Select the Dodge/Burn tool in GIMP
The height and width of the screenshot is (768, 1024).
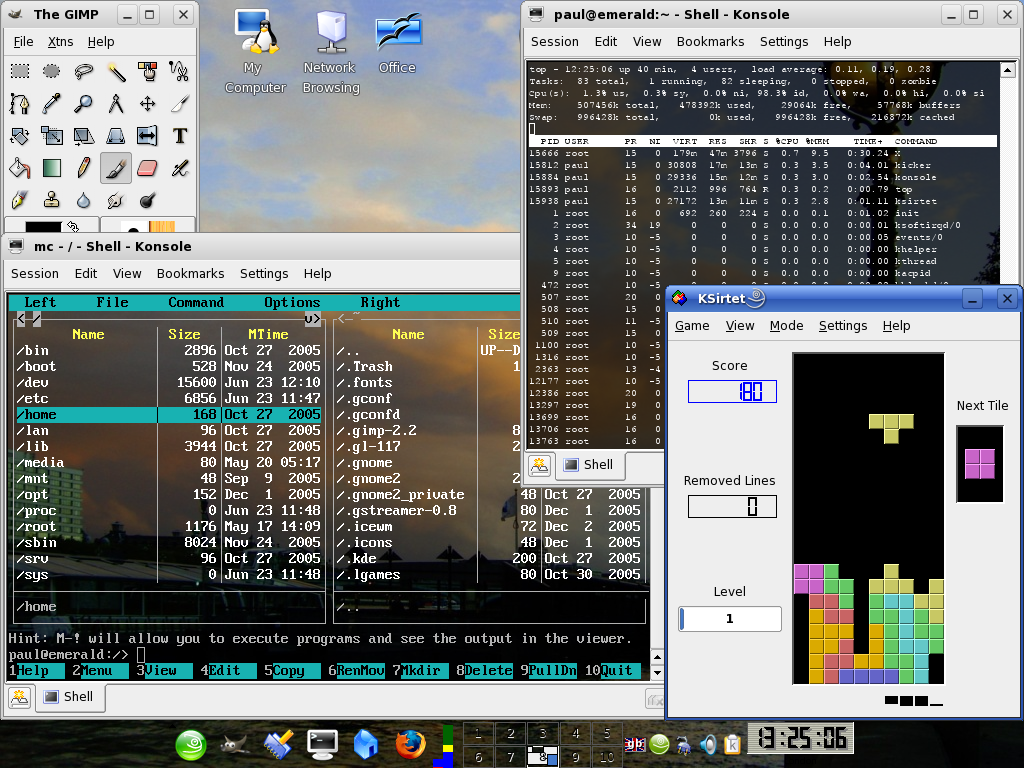point(148,200)
